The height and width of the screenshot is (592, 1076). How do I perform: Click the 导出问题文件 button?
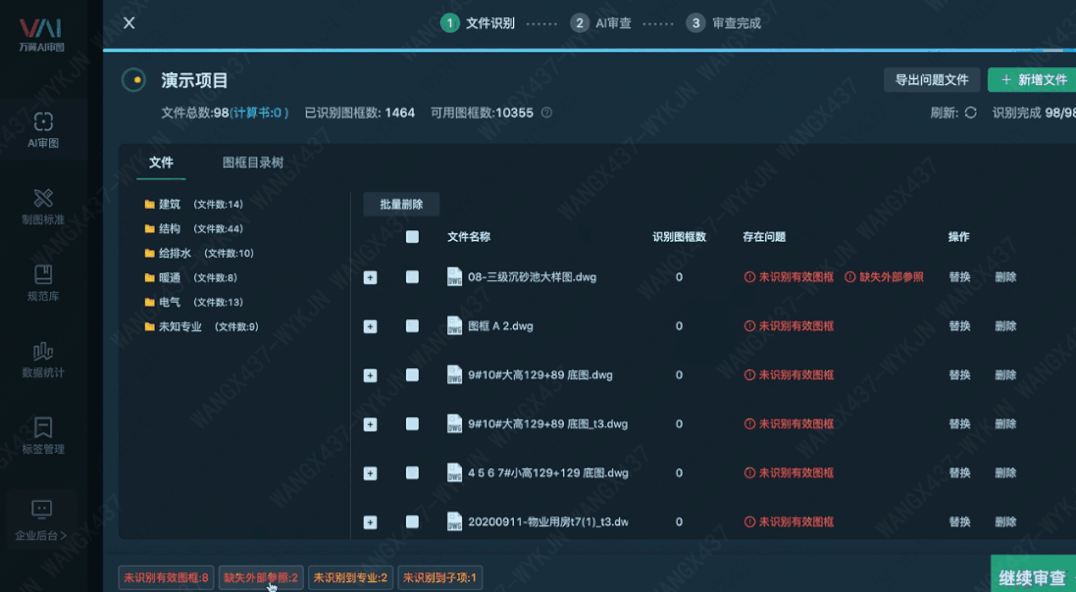tap(931, 80)
